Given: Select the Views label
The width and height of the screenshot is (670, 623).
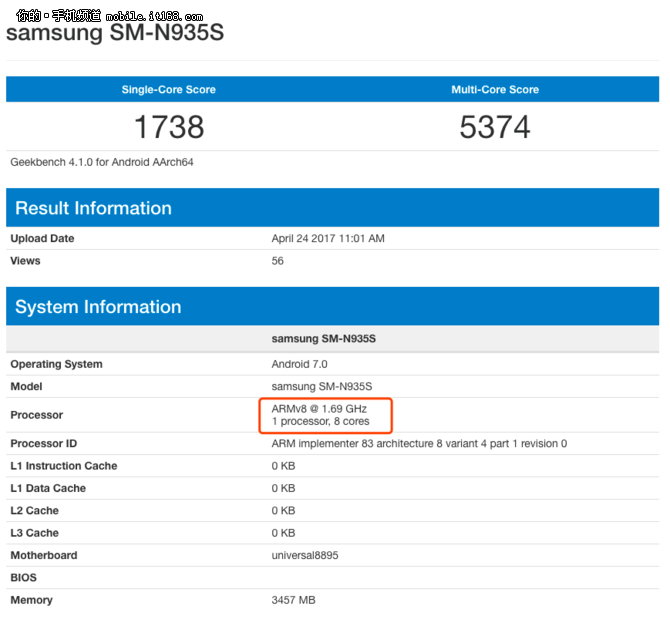Looking at the screenshot, I should coord(25,261).
